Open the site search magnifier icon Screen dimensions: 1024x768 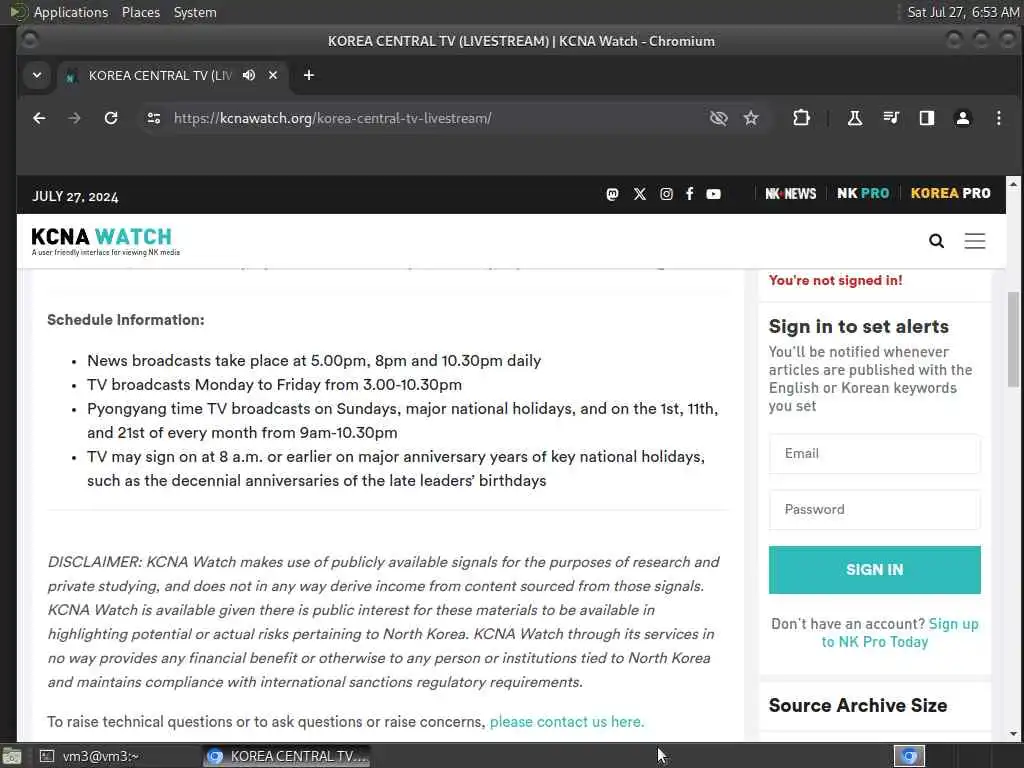pos(936,241)
